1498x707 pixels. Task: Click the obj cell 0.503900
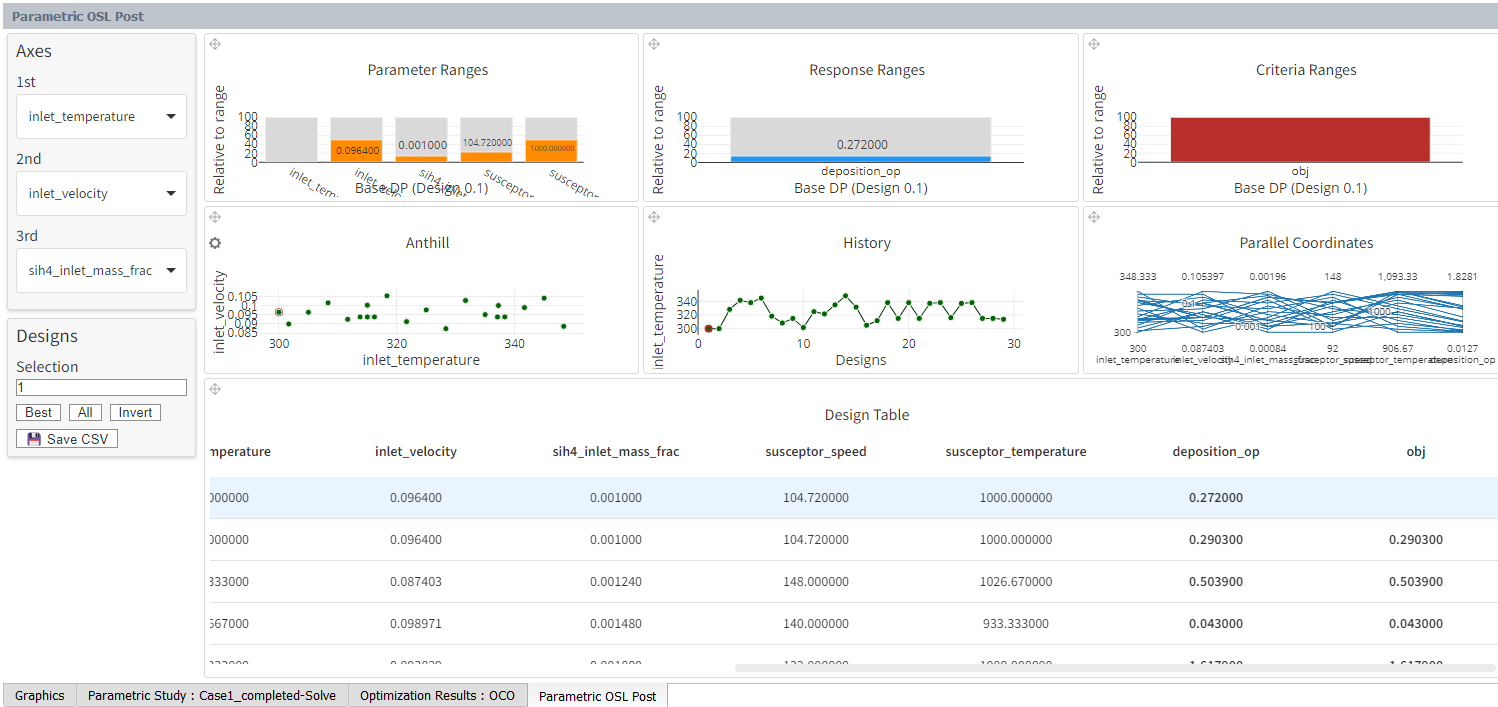tap(1416, 582)
